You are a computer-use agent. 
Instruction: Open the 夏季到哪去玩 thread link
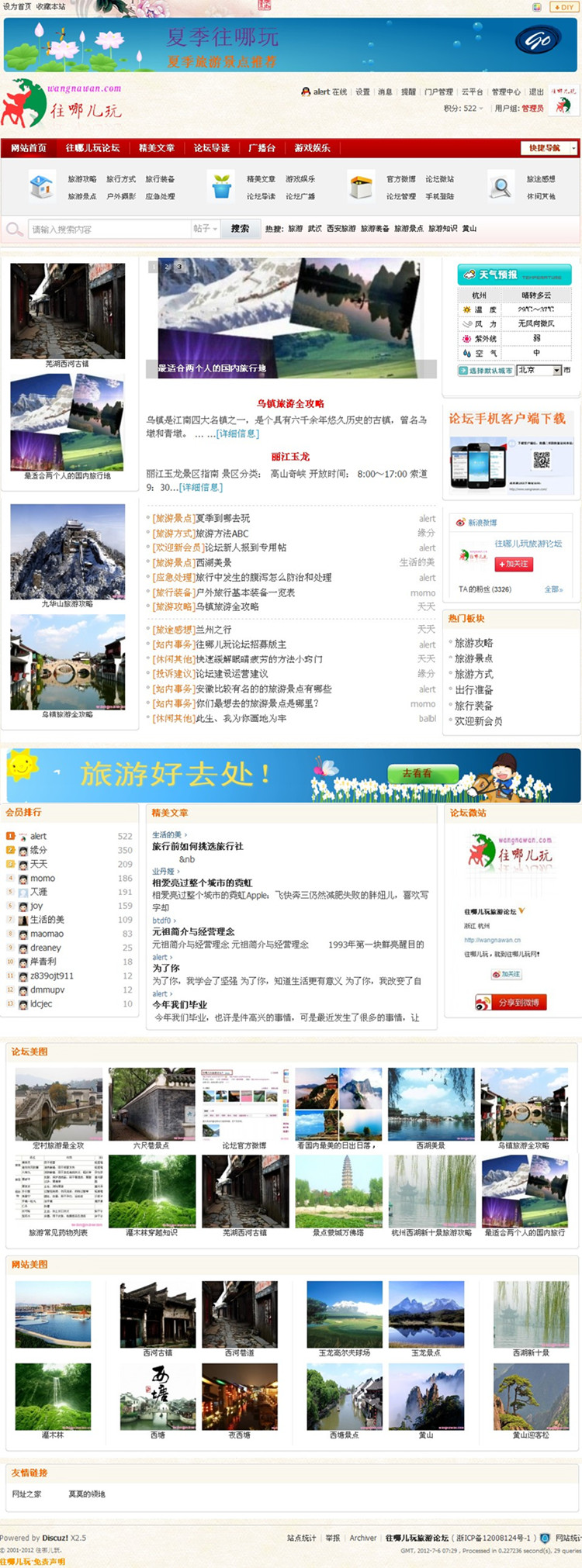(x=222, y=518)
